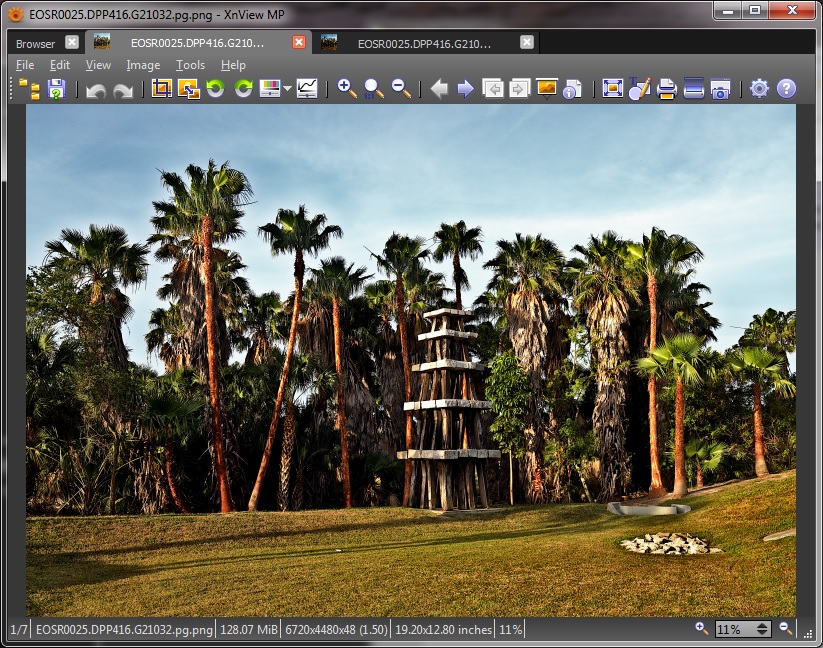Viewport: 823px width, 648px height.
Task: Open image properties info icon
Action: (572, 89)
